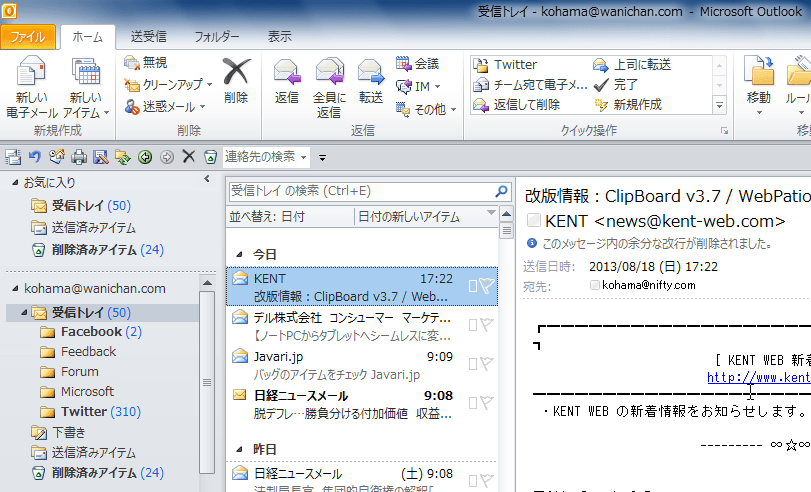Click the 受信トレイの検索 search field

pos(361,191)
